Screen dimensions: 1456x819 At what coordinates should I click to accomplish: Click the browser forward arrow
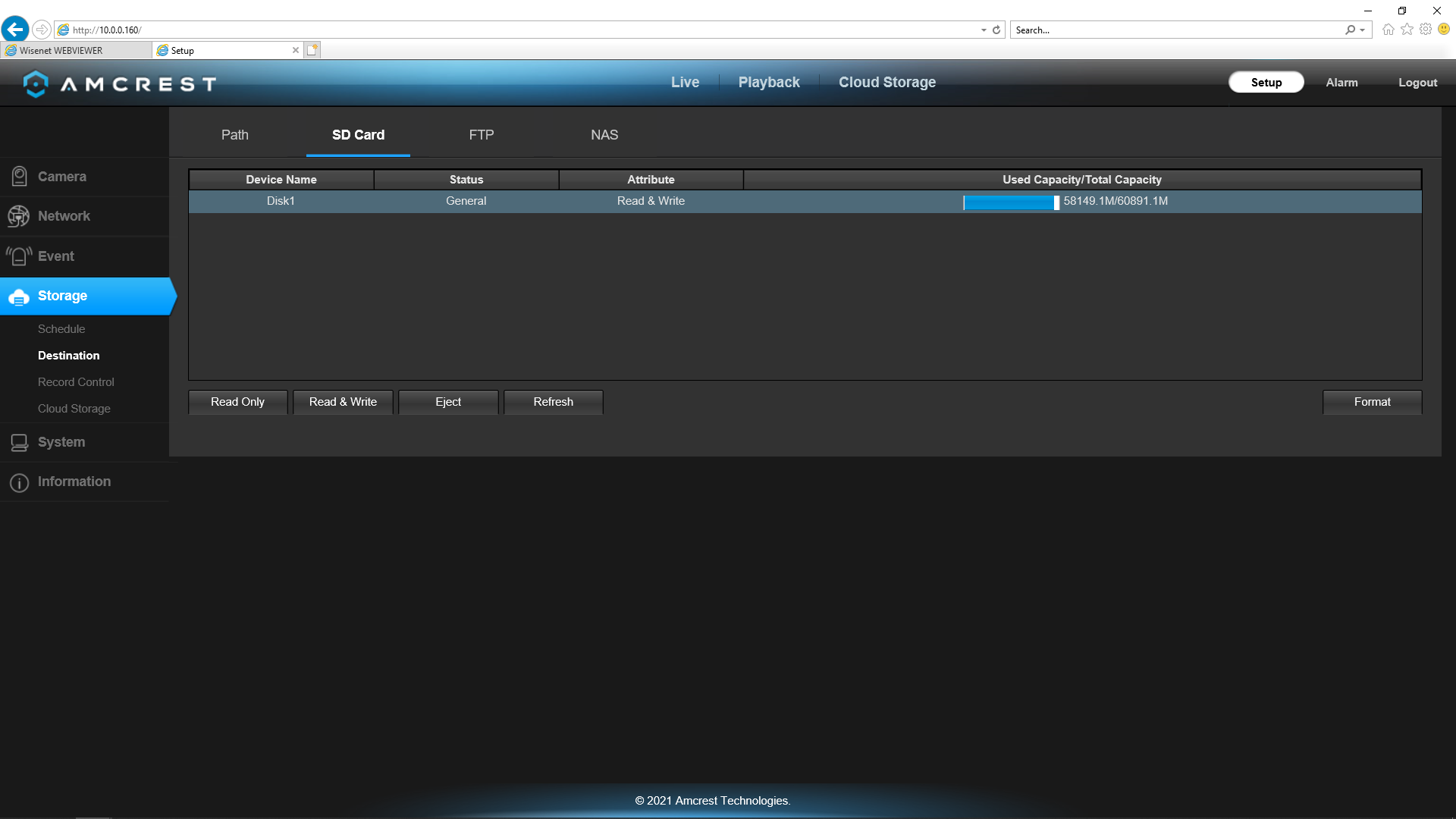pos(42,30)
